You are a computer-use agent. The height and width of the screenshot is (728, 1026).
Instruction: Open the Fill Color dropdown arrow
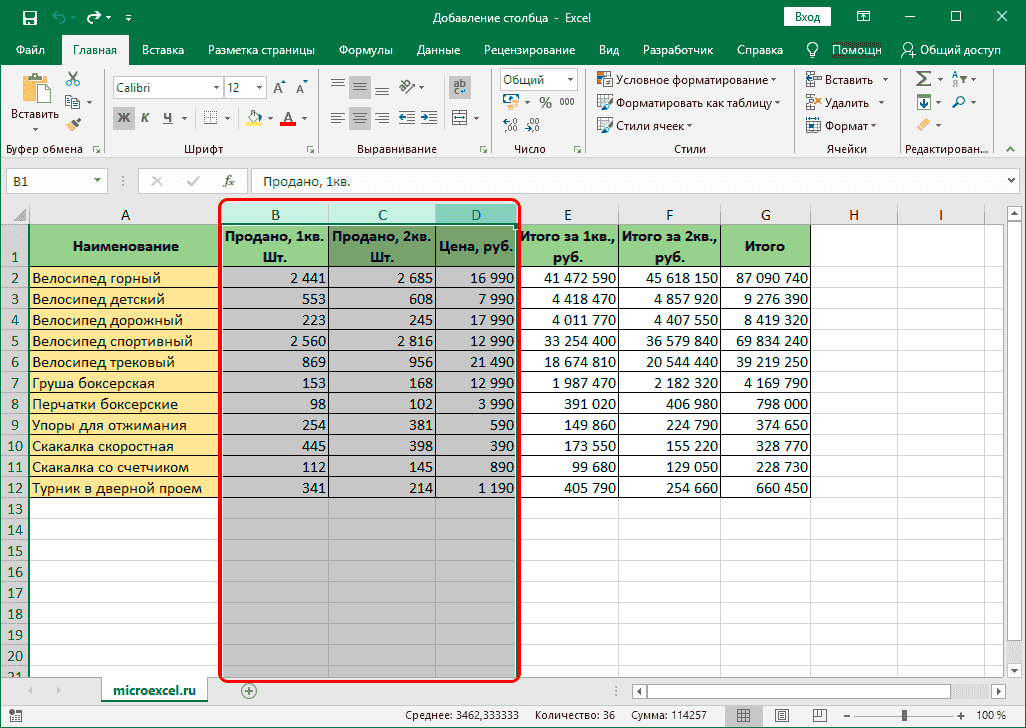pos(270,118)
